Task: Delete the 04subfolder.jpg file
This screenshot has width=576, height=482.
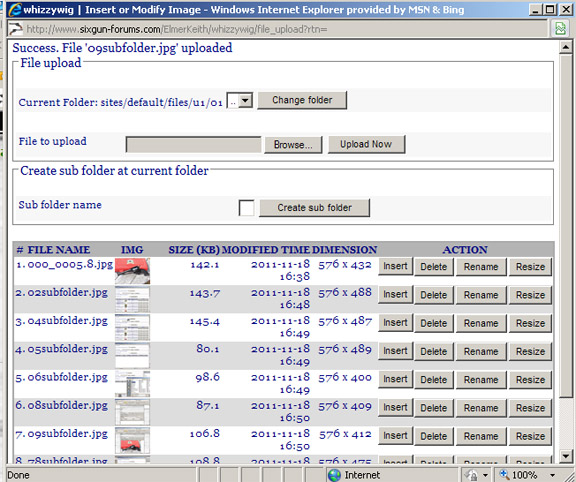Action: click(x=433, y=323)
